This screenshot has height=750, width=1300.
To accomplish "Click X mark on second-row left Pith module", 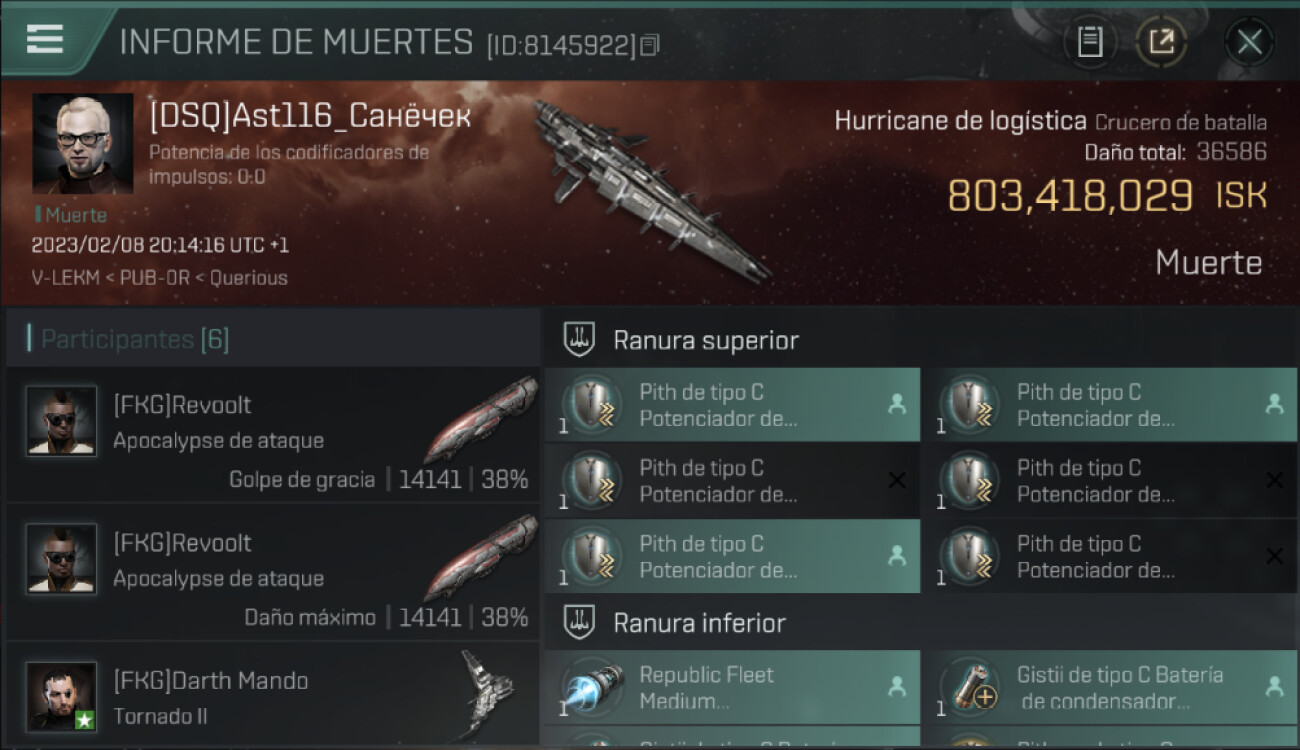I will (x=897, y=480).
